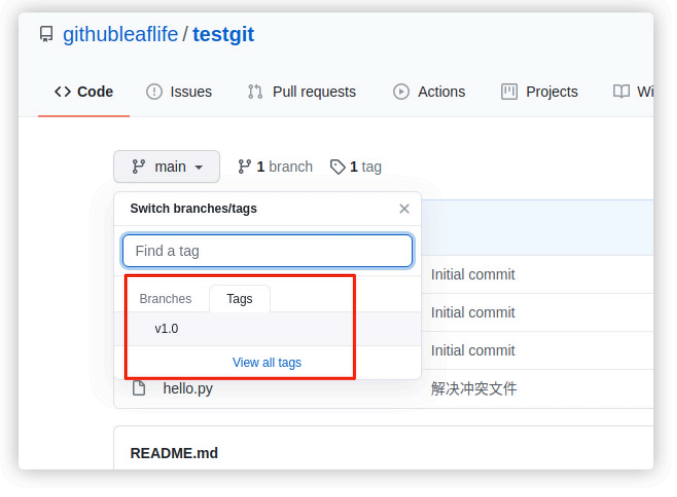Open the githubleaflife owner profile link
677x497 pixels.
click(x=120, y=35)
